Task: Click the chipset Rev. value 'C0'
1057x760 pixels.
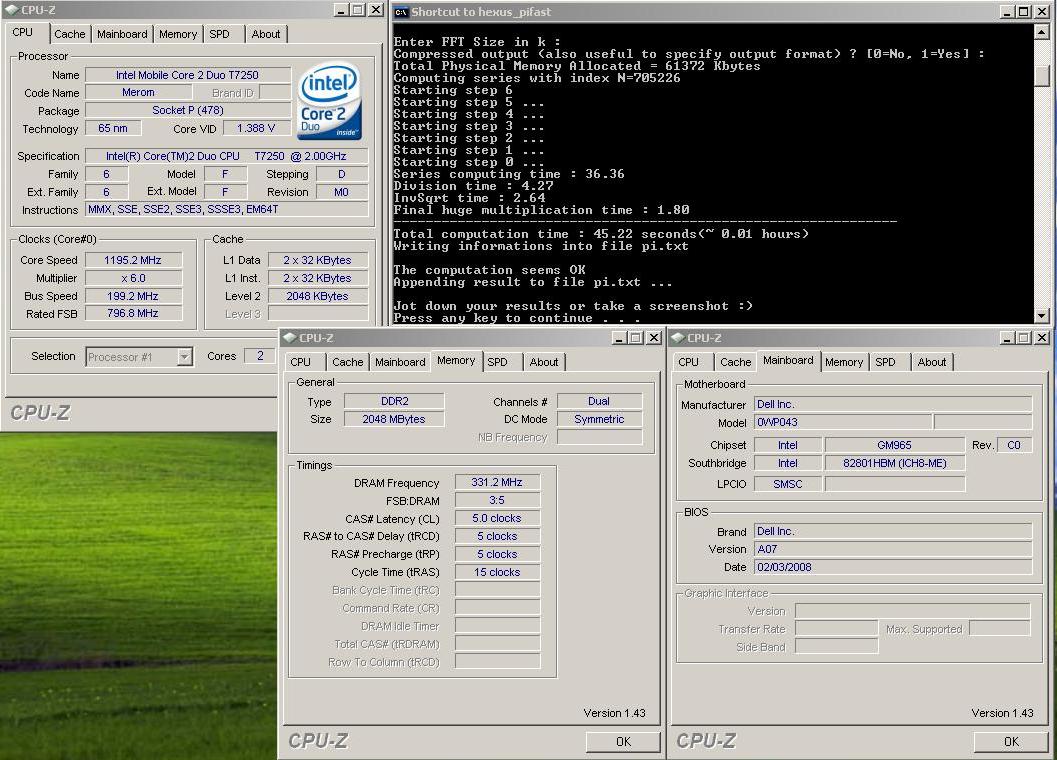Action: tap(1013, 445)
